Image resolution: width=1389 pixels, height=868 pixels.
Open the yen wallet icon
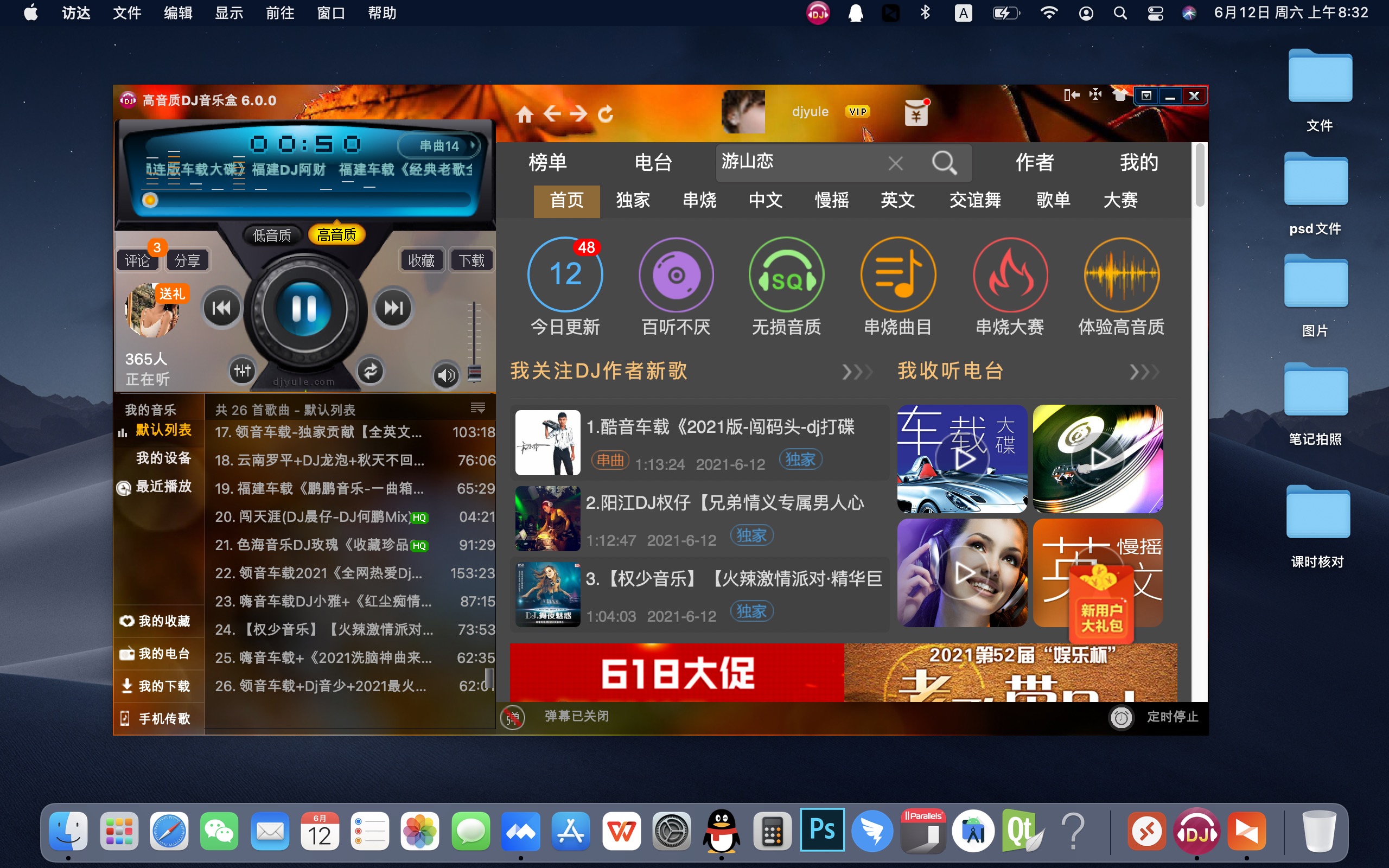916,112
